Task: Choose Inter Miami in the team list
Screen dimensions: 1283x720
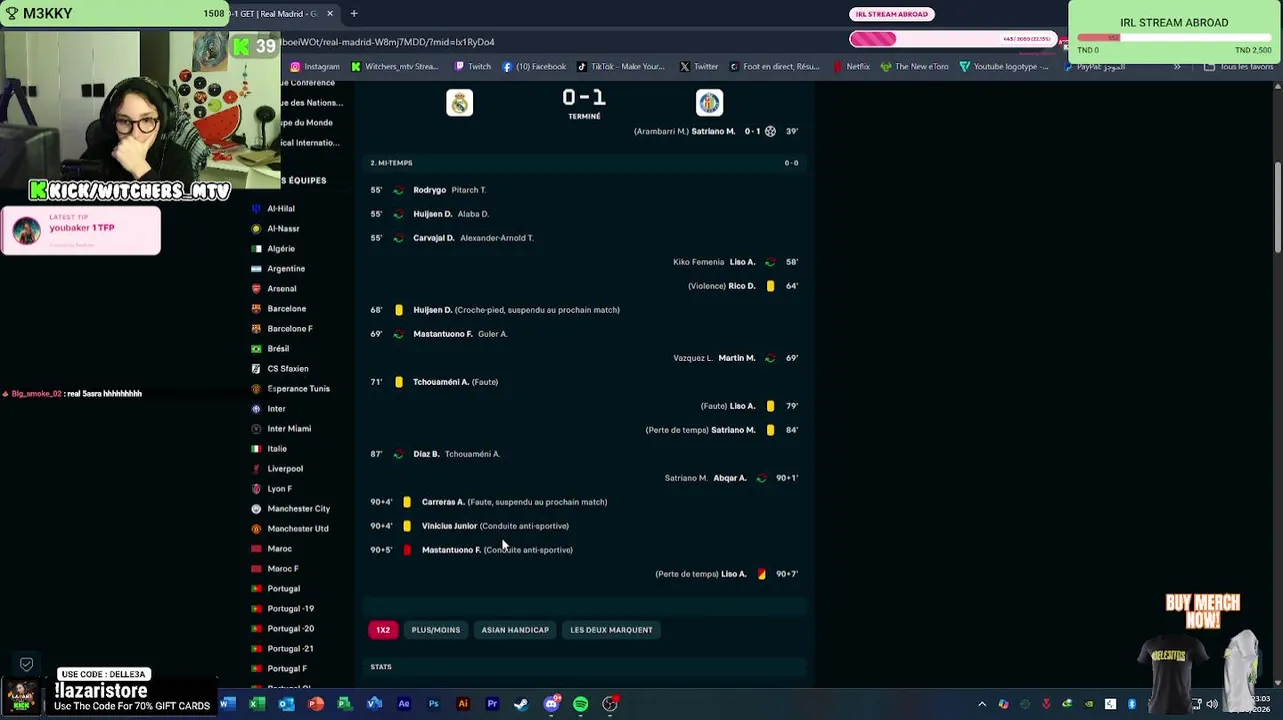Action: [289, 429]
